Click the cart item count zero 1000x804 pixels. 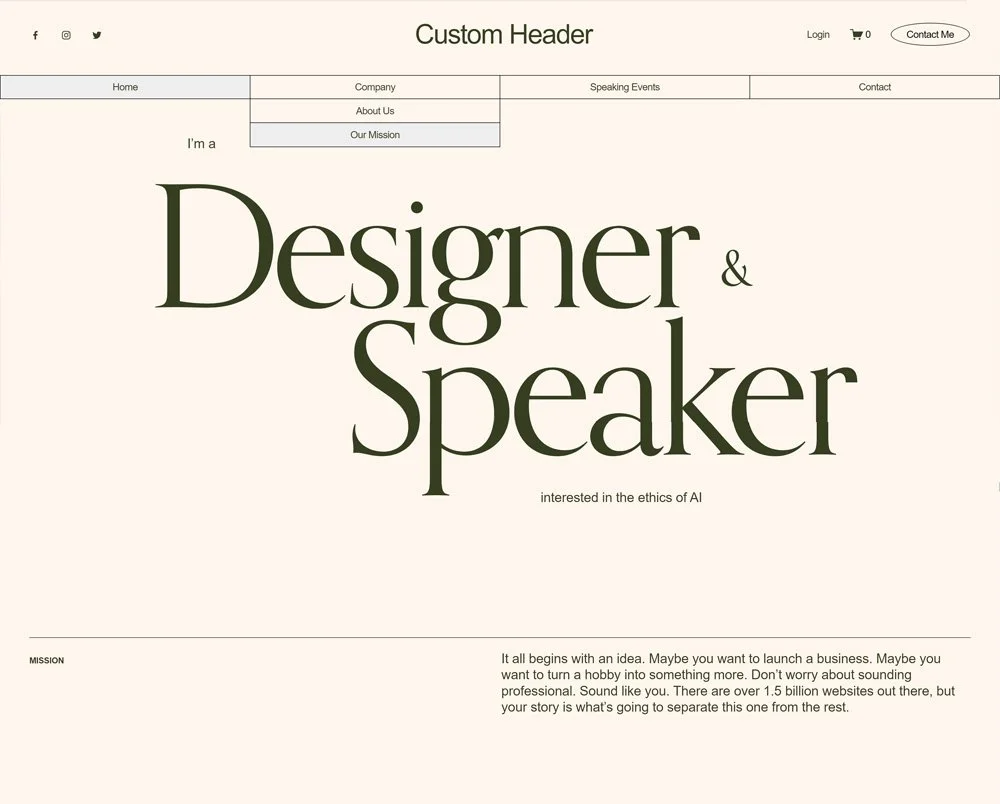(x=866, y=34)
